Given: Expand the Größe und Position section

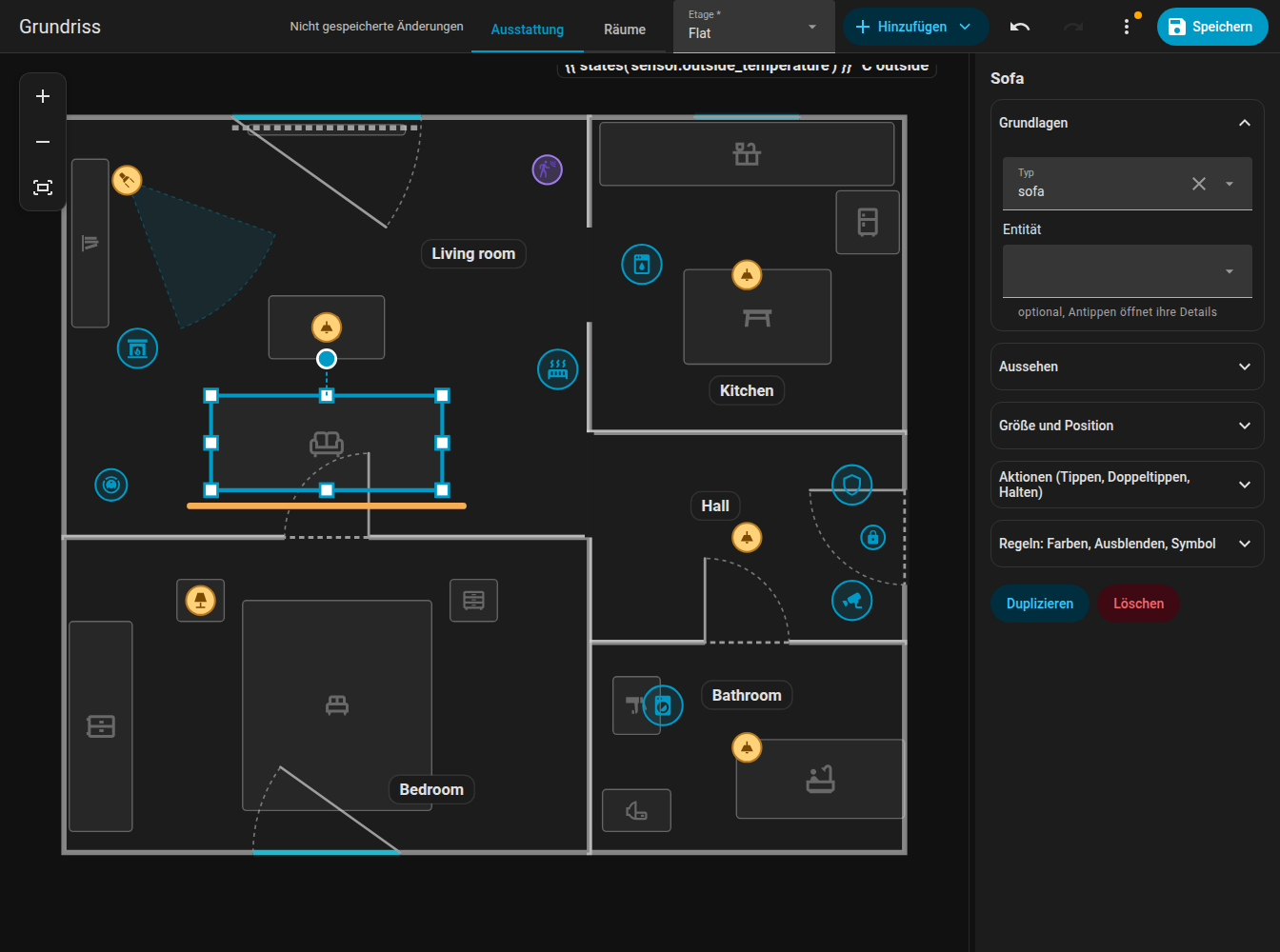Looking at the screenshot, I should click(x=1127, y=426).
